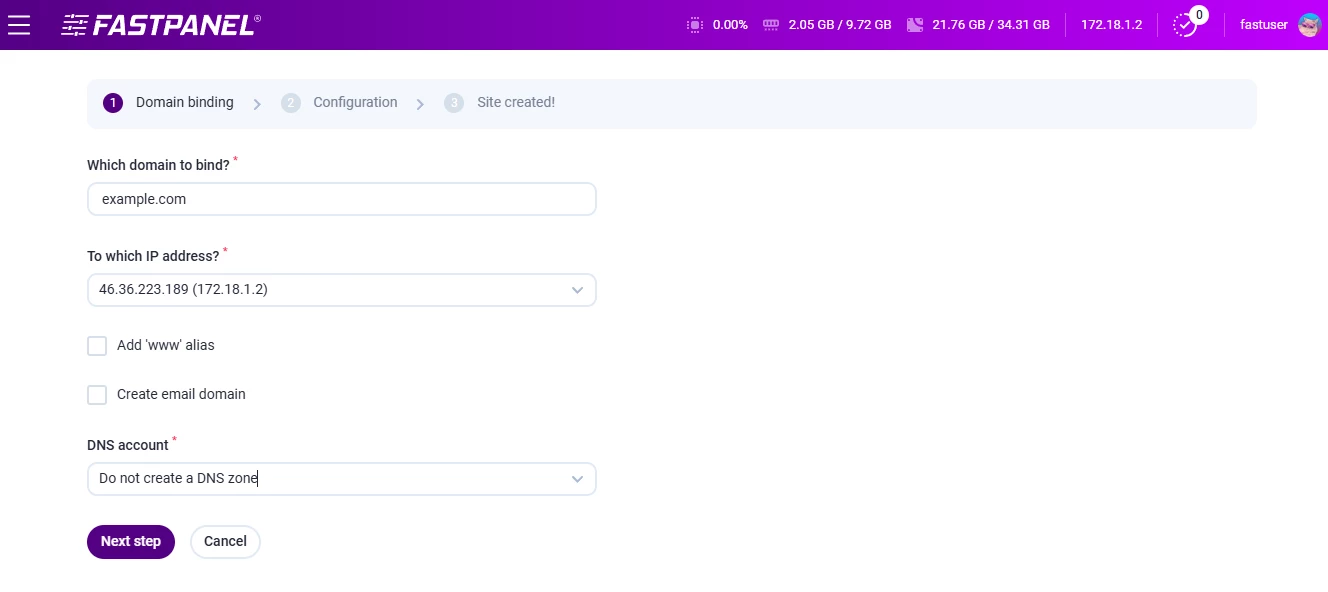
Task: Open the chevron on the IP selector
Action: point(577,290)
